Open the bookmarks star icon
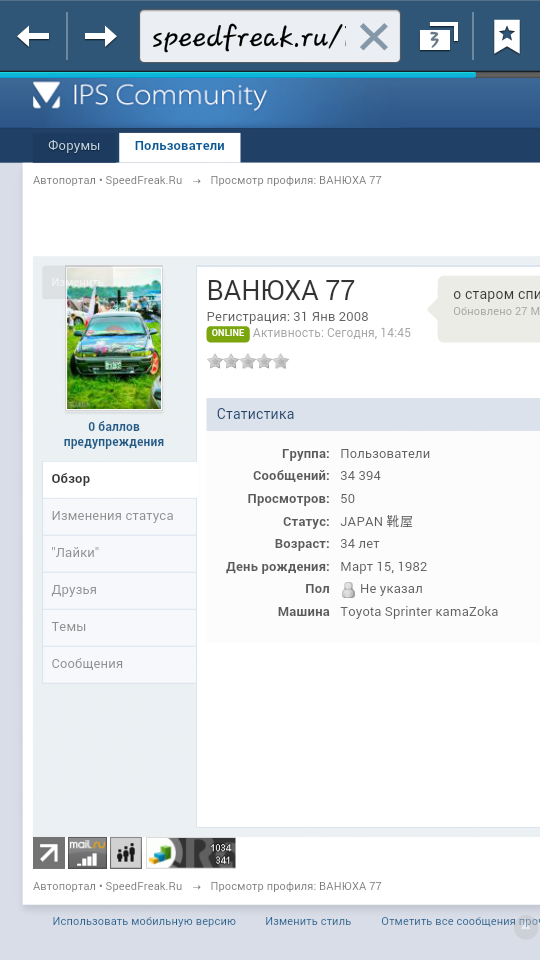 [x=506, y=37]
